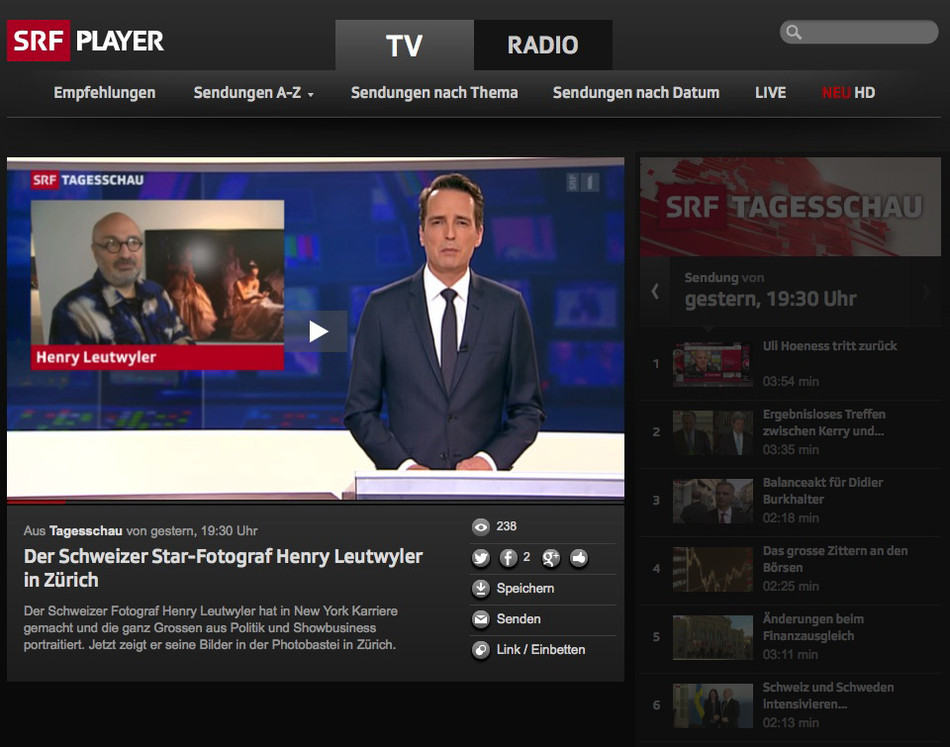Click thumbnail of Finanzausgleich clip
The image size is (950, 747).
713,637
